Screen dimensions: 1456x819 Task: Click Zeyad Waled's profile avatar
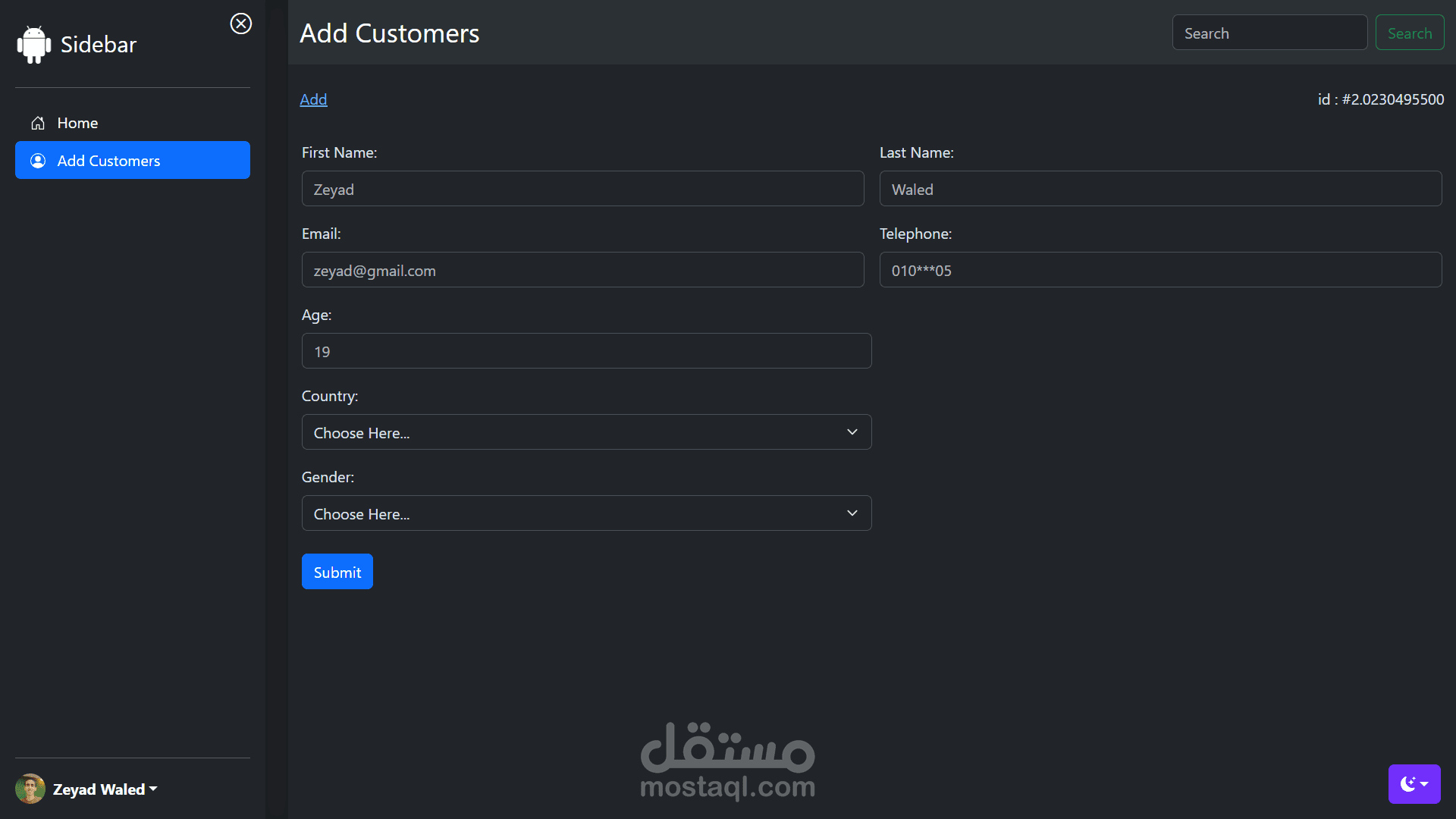[30, 789]
